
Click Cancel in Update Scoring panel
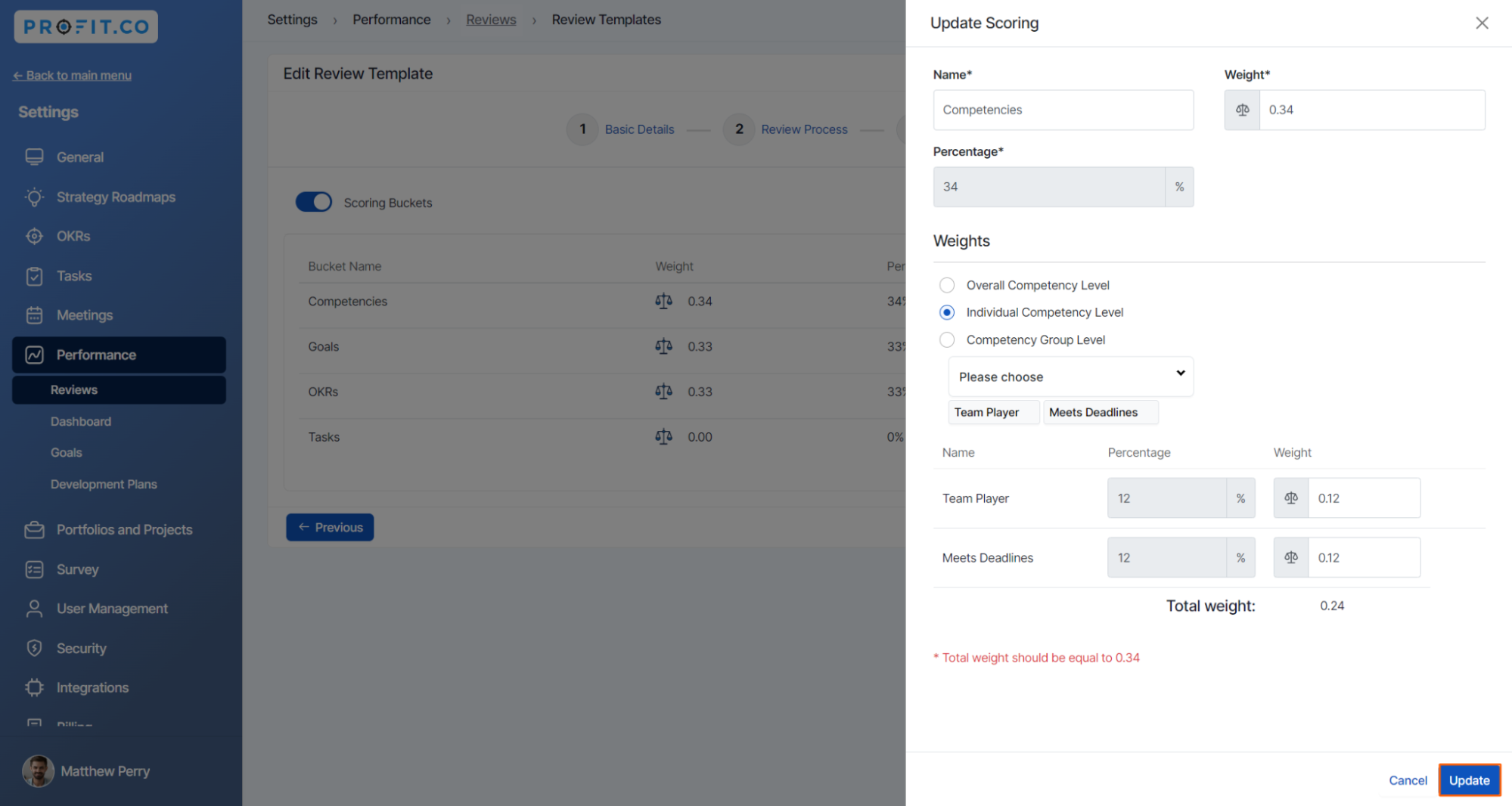1407,780
